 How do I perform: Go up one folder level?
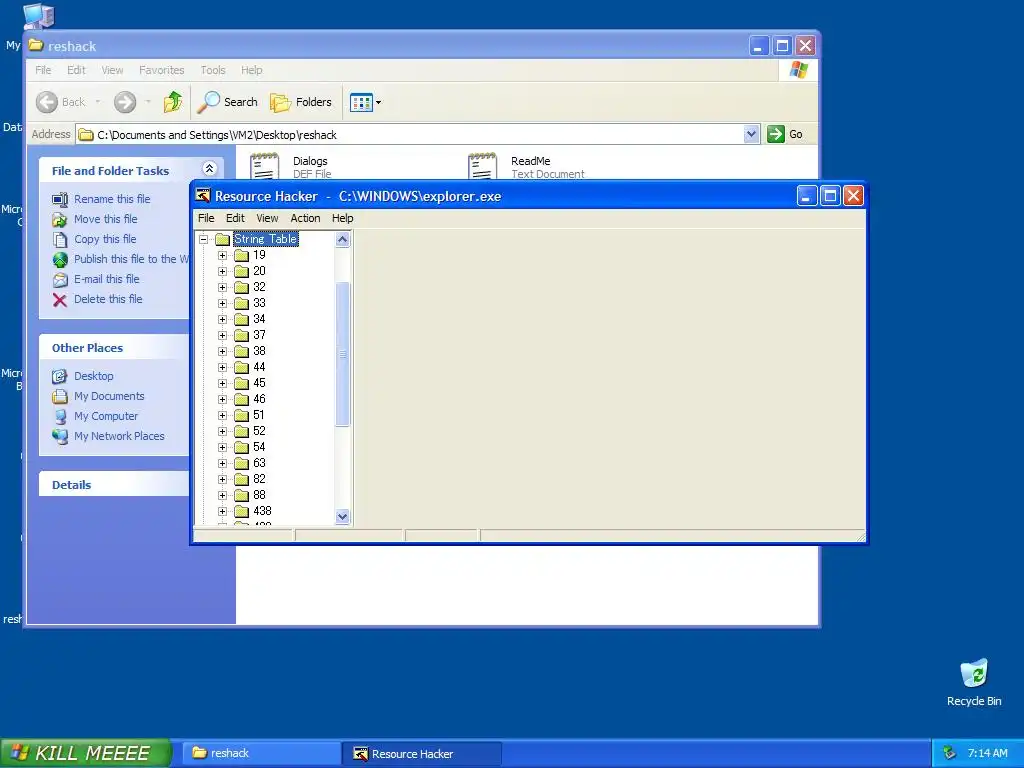pyautogui.click(x=173, y=102)
